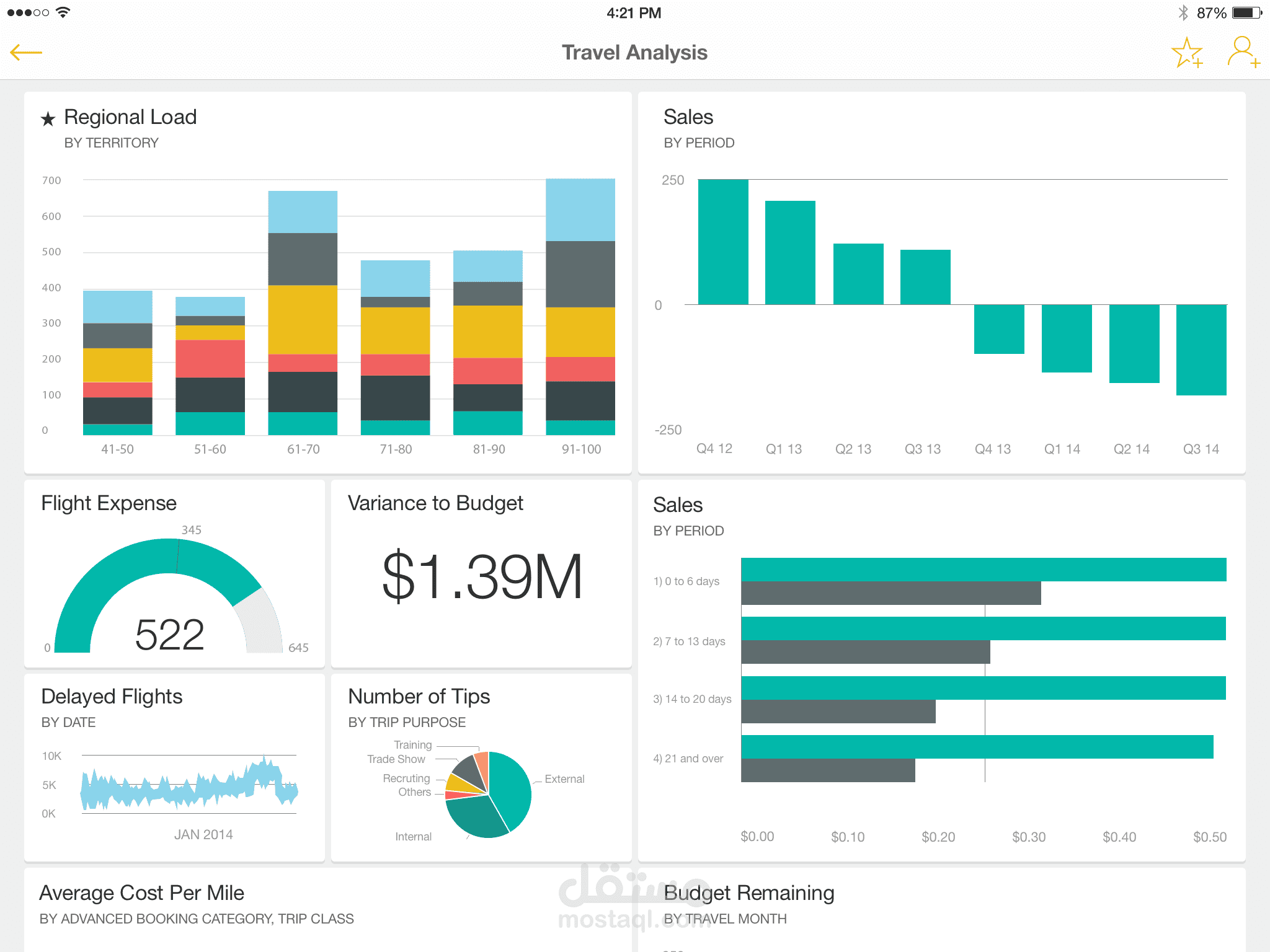Select the 71-80 stacked bar
1270x952 pixels.
[396, 348]
